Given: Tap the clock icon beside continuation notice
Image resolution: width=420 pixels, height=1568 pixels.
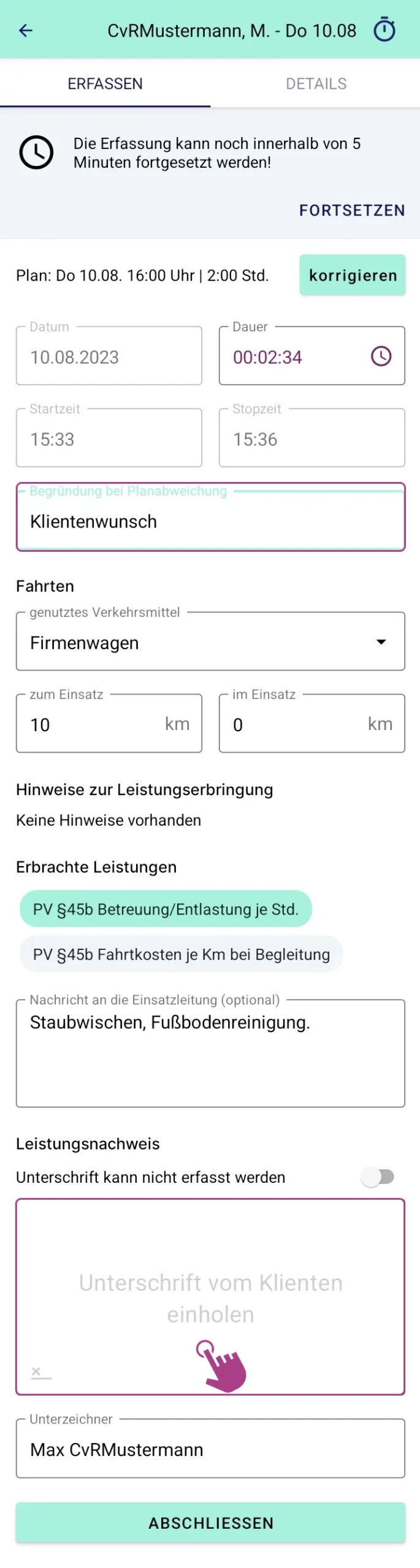Looking at the screenshot, I should click(36, 153).
